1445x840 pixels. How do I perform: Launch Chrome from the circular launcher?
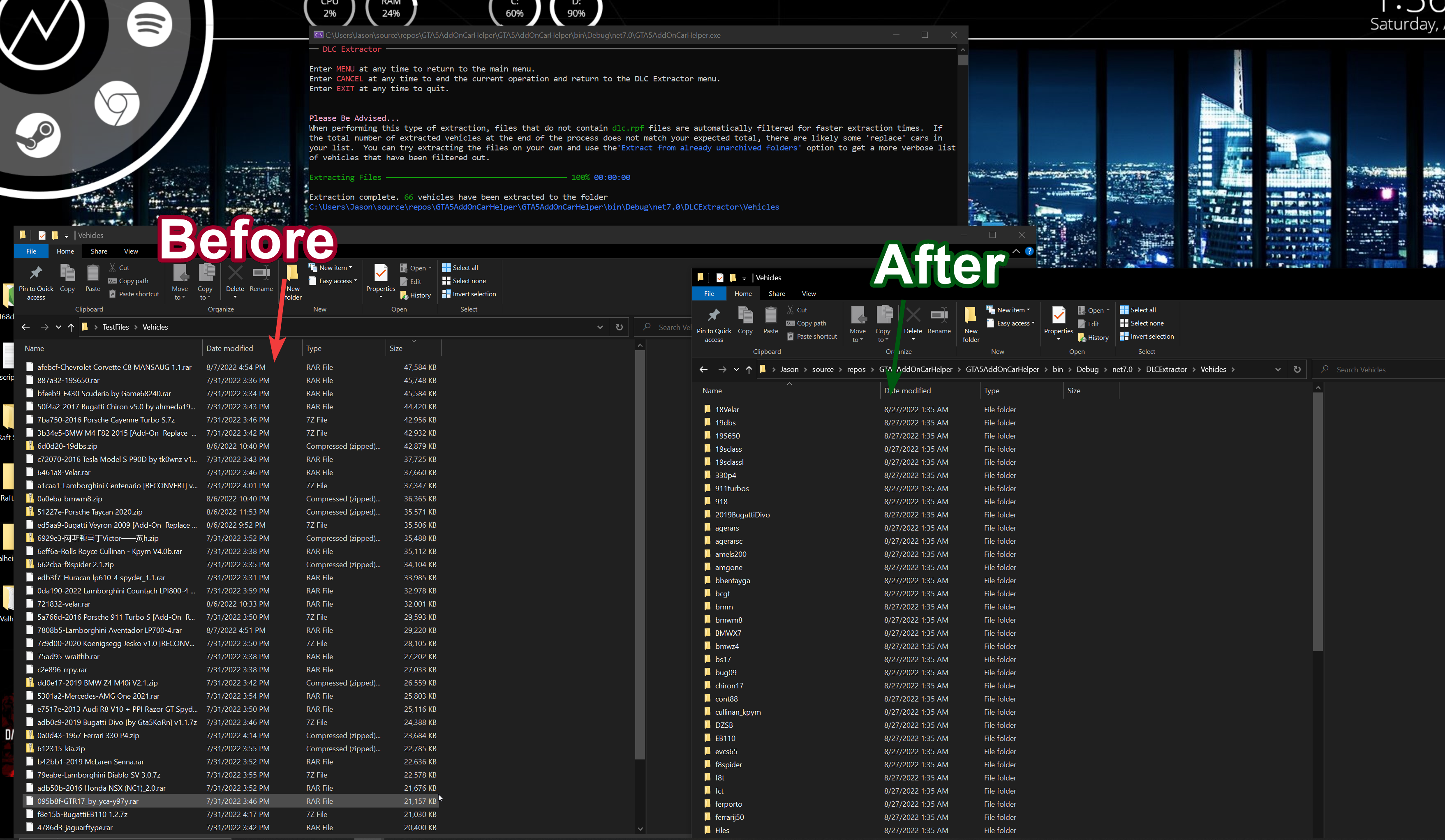click(x=117, y=104)
